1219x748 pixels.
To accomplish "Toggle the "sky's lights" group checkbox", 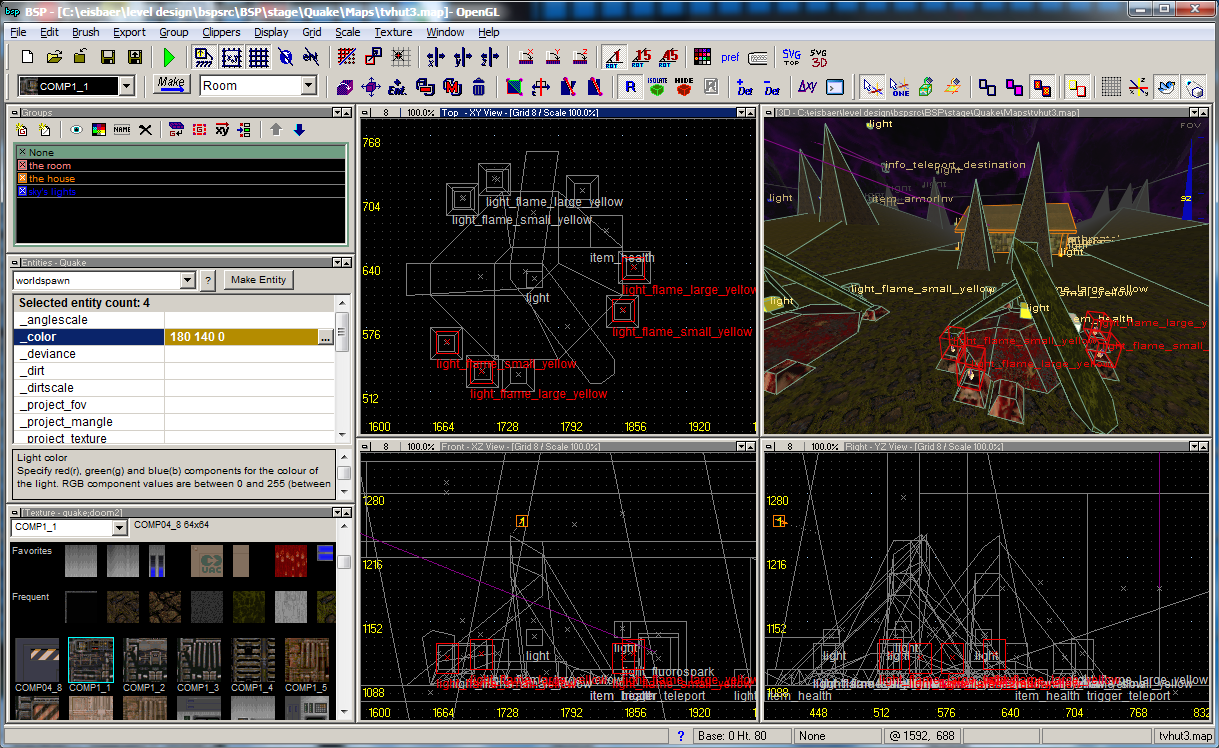I will coord(23,190).
